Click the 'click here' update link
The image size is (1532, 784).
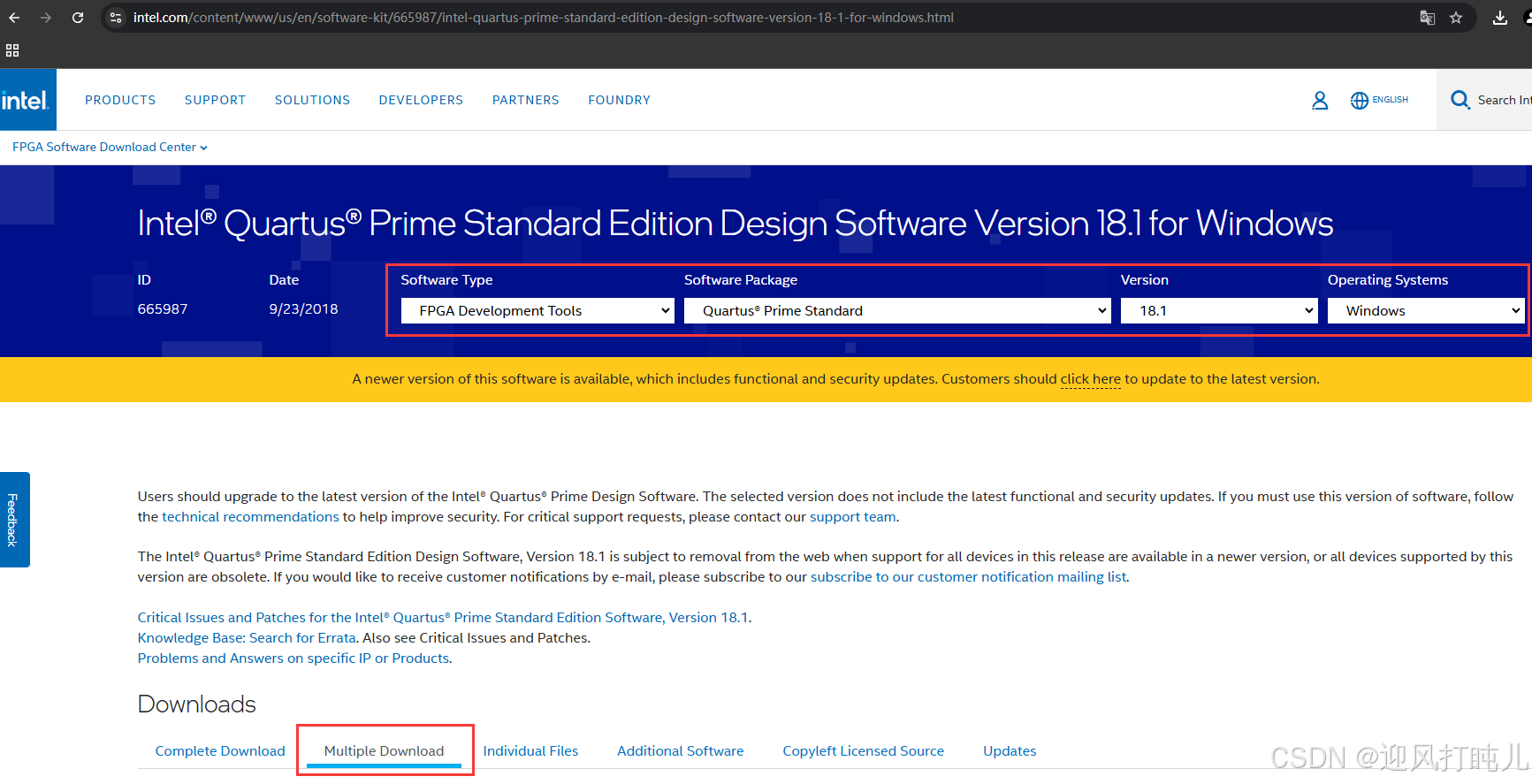1090,379
